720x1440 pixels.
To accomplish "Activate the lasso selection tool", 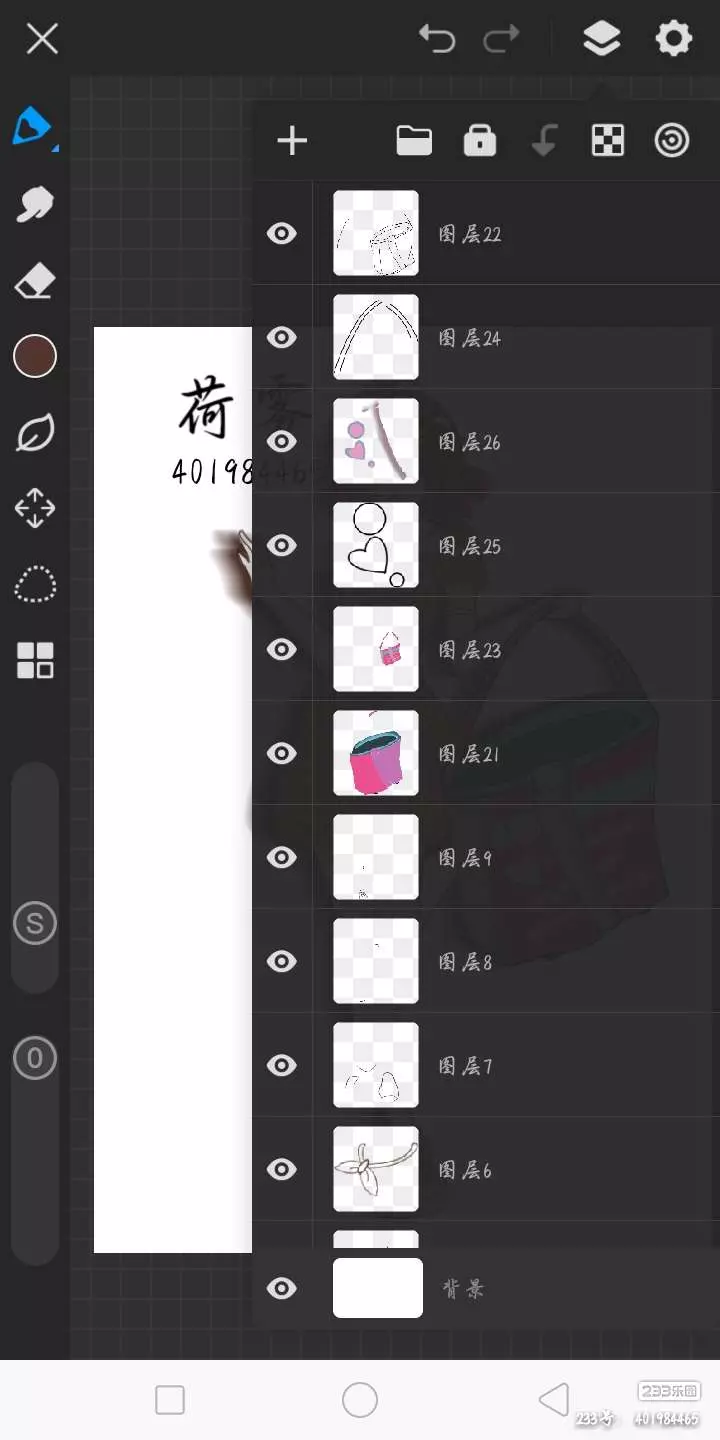I will pyautogui.click(x=35, y=584).
